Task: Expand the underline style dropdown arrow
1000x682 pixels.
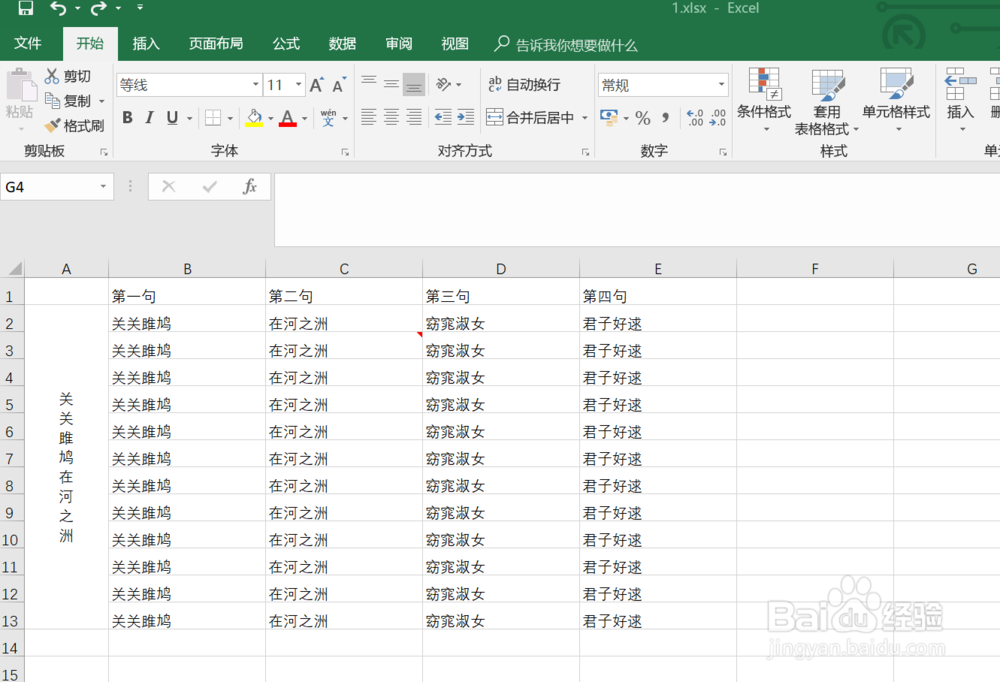Action: pyautogui.click(x=189, y=118)
